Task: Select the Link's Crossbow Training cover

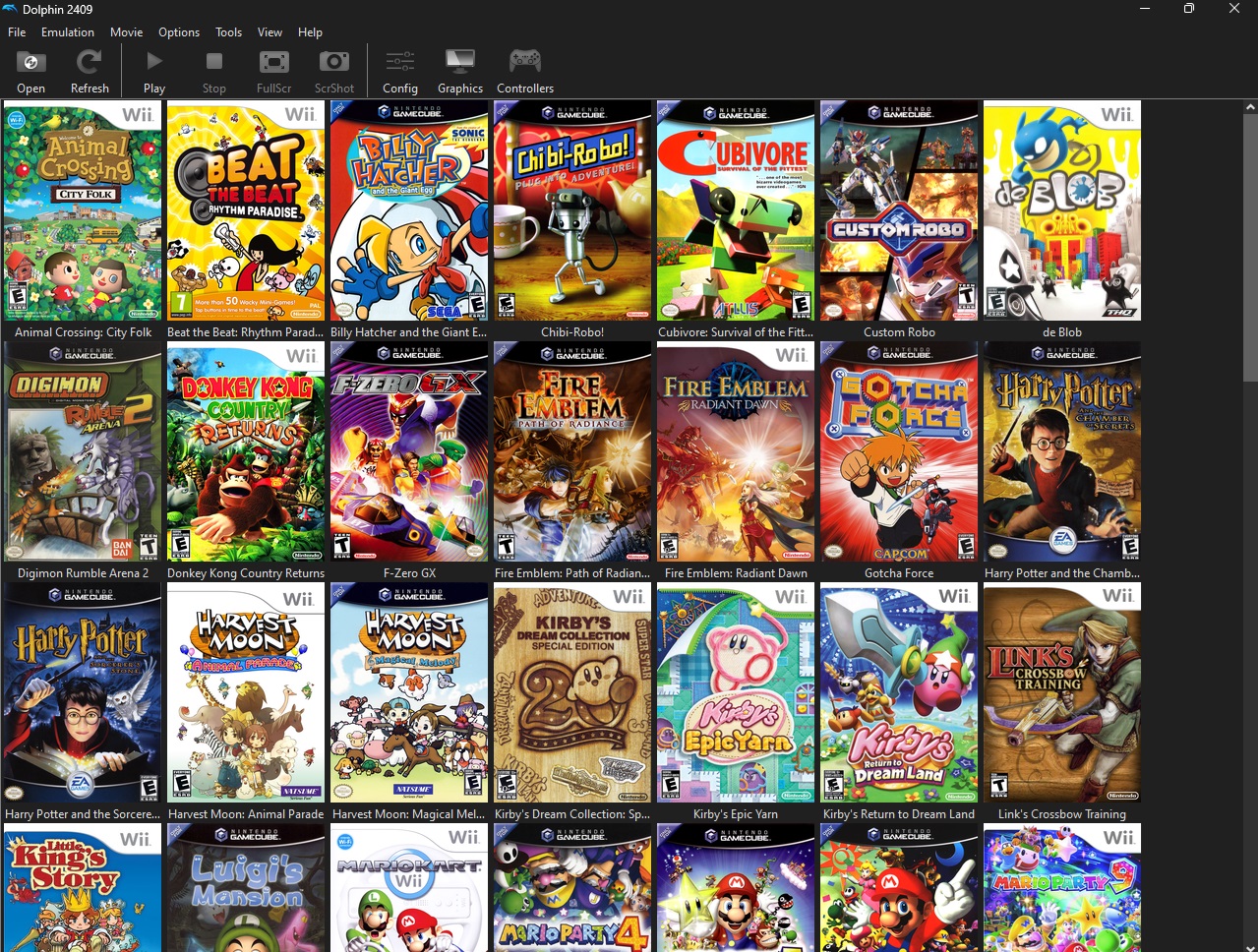Action: coord(1062,692)
